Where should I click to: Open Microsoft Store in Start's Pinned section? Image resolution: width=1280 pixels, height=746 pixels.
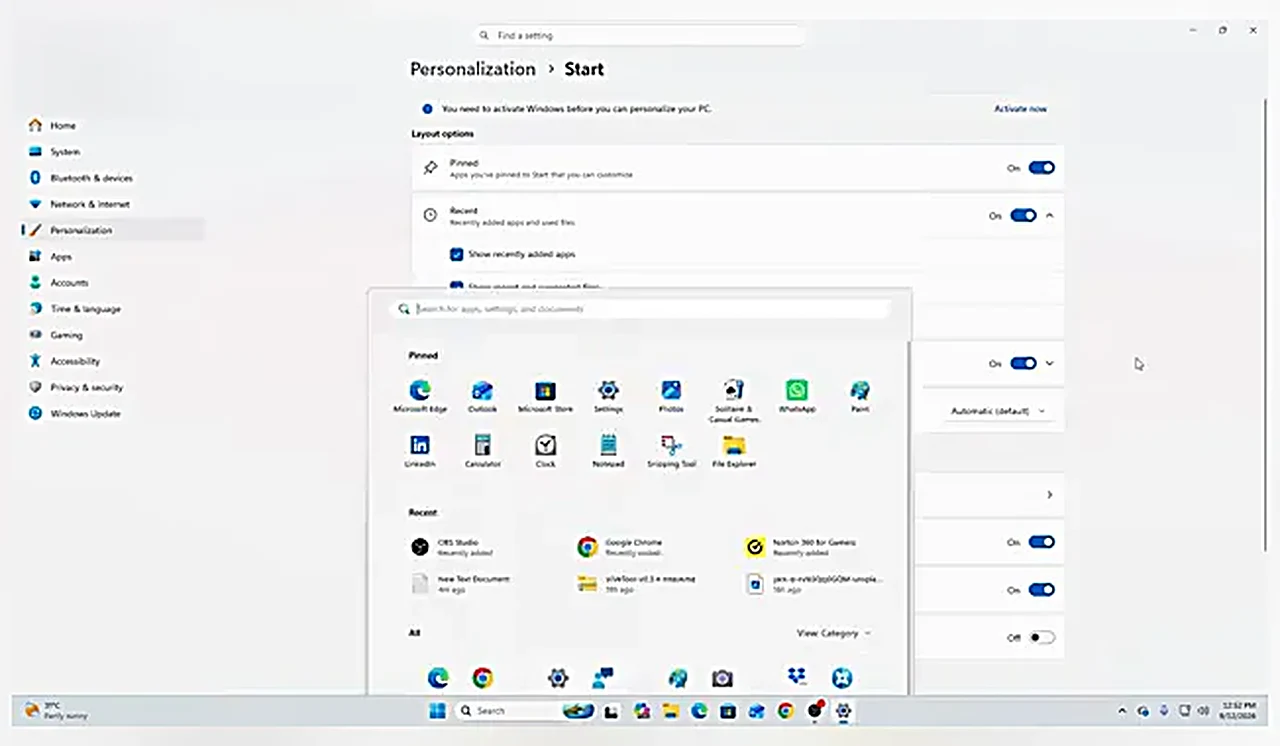pyautogui.click(x=545, y=395)
